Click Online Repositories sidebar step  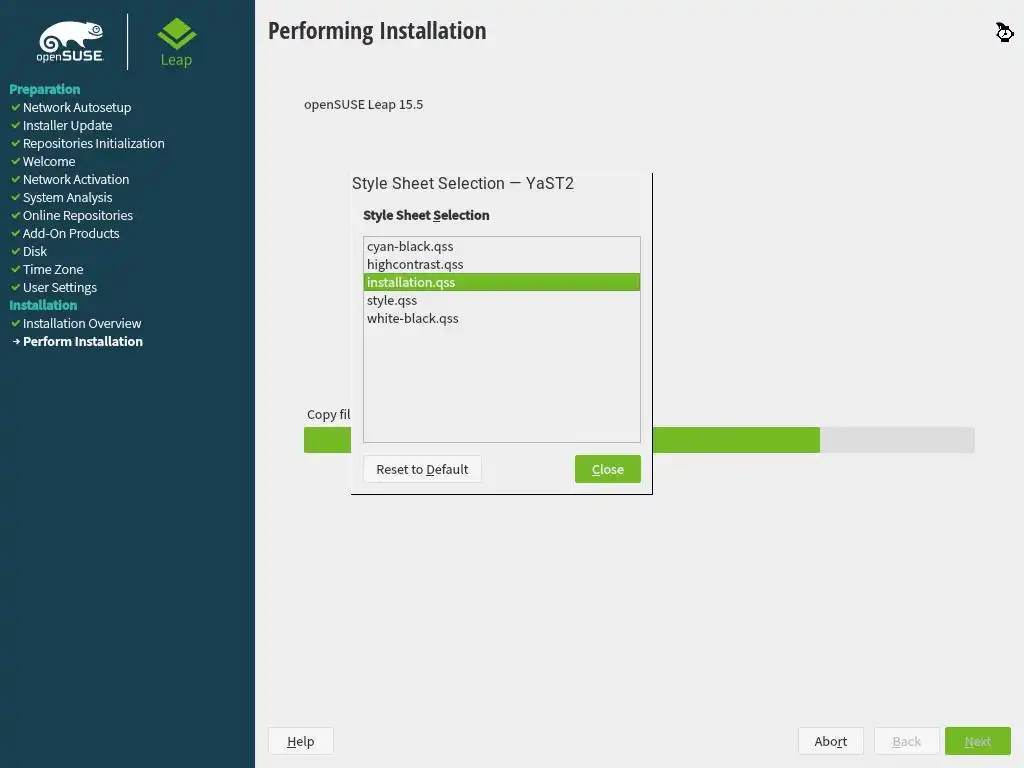click(78, 216)
